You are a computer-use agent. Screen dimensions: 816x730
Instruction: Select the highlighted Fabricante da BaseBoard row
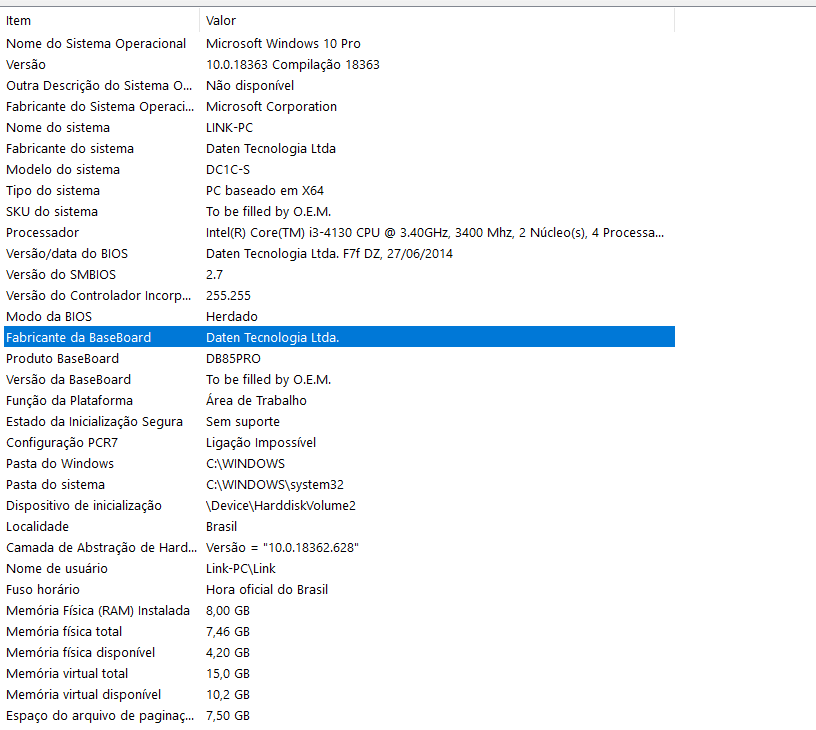[x=339, y=337]
